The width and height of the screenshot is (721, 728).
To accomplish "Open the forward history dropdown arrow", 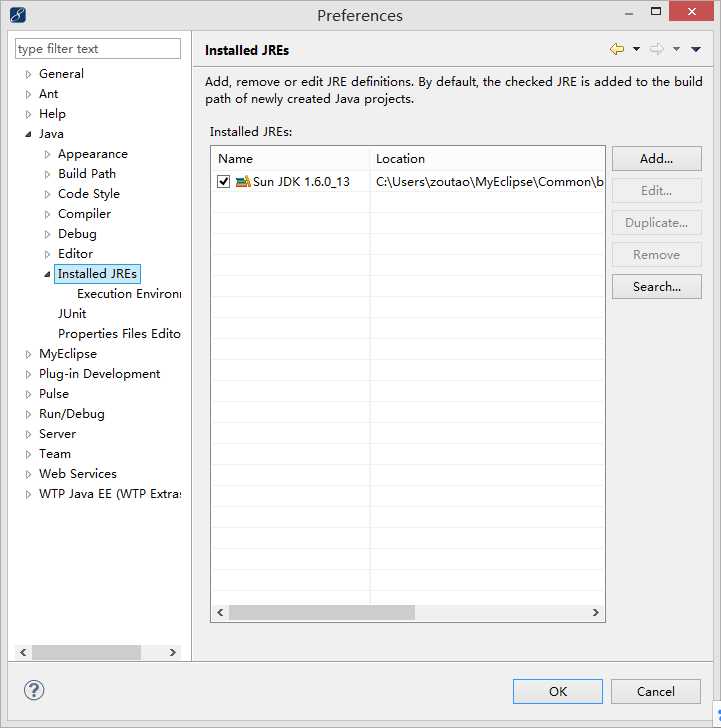I will [x=676, y=49].
